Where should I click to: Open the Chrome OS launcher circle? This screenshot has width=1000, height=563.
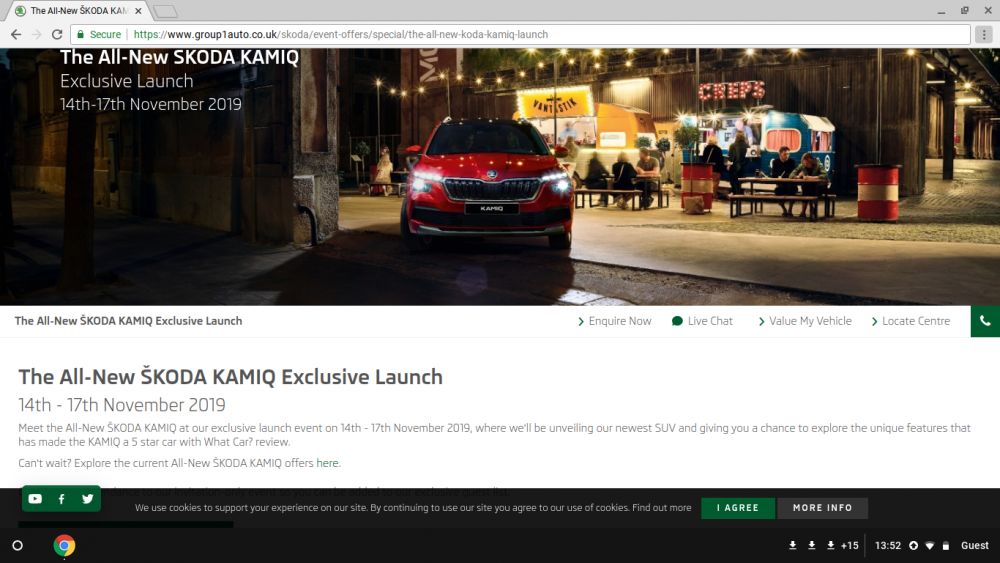coord(18,546)
